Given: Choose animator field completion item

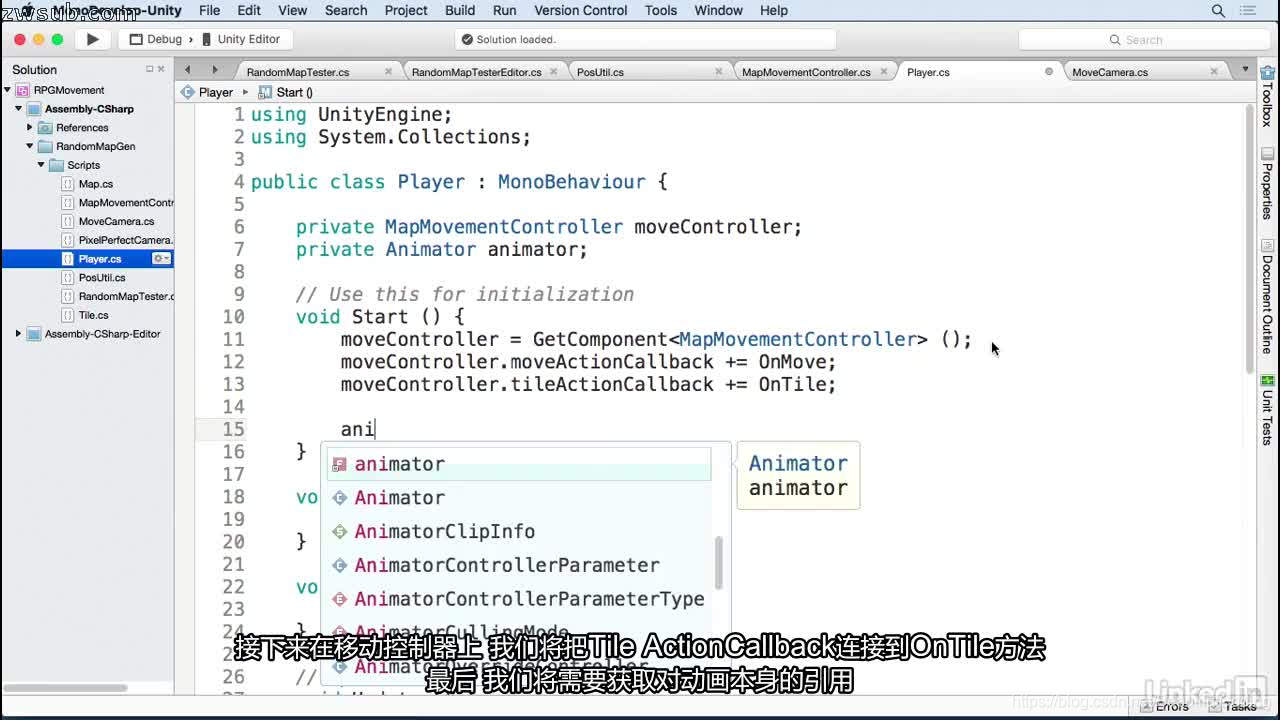Looking at the screenshot, I should click(518, 464).
